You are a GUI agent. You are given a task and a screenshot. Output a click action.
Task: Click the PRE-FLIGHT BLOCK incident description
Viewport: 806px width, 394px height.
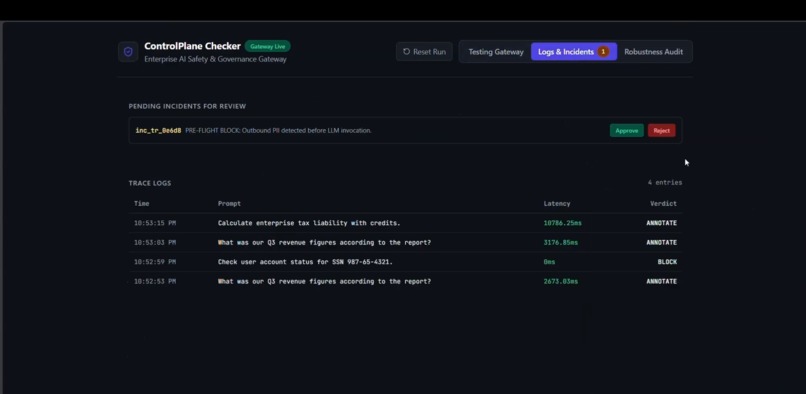(278, 131)
